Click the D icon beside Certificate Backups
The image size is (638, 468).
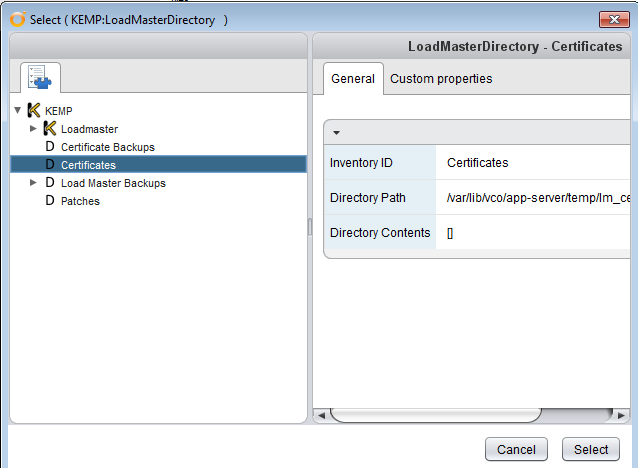(50, 147)
